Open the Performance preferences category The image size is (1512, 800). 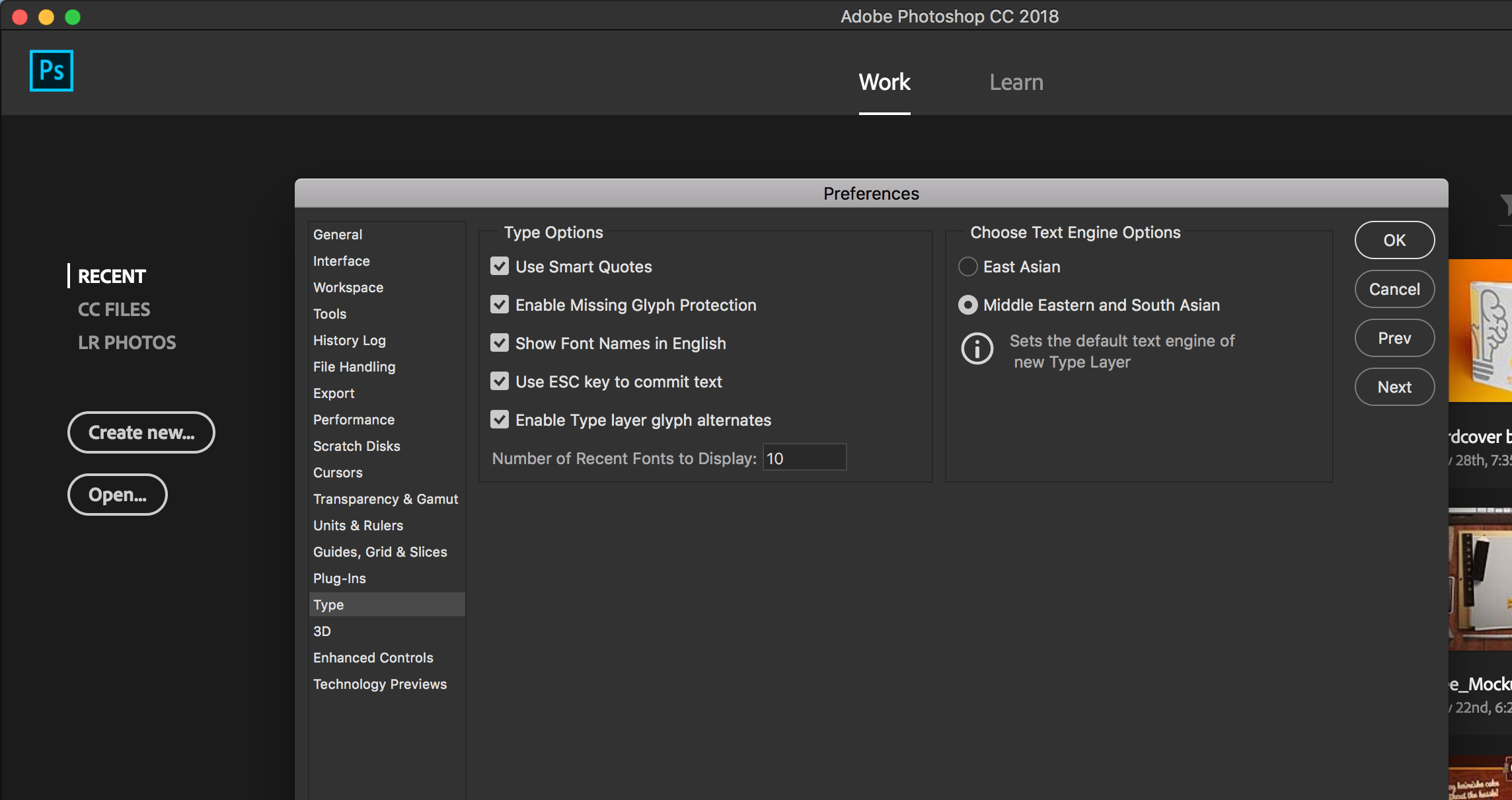coord(354,420)
